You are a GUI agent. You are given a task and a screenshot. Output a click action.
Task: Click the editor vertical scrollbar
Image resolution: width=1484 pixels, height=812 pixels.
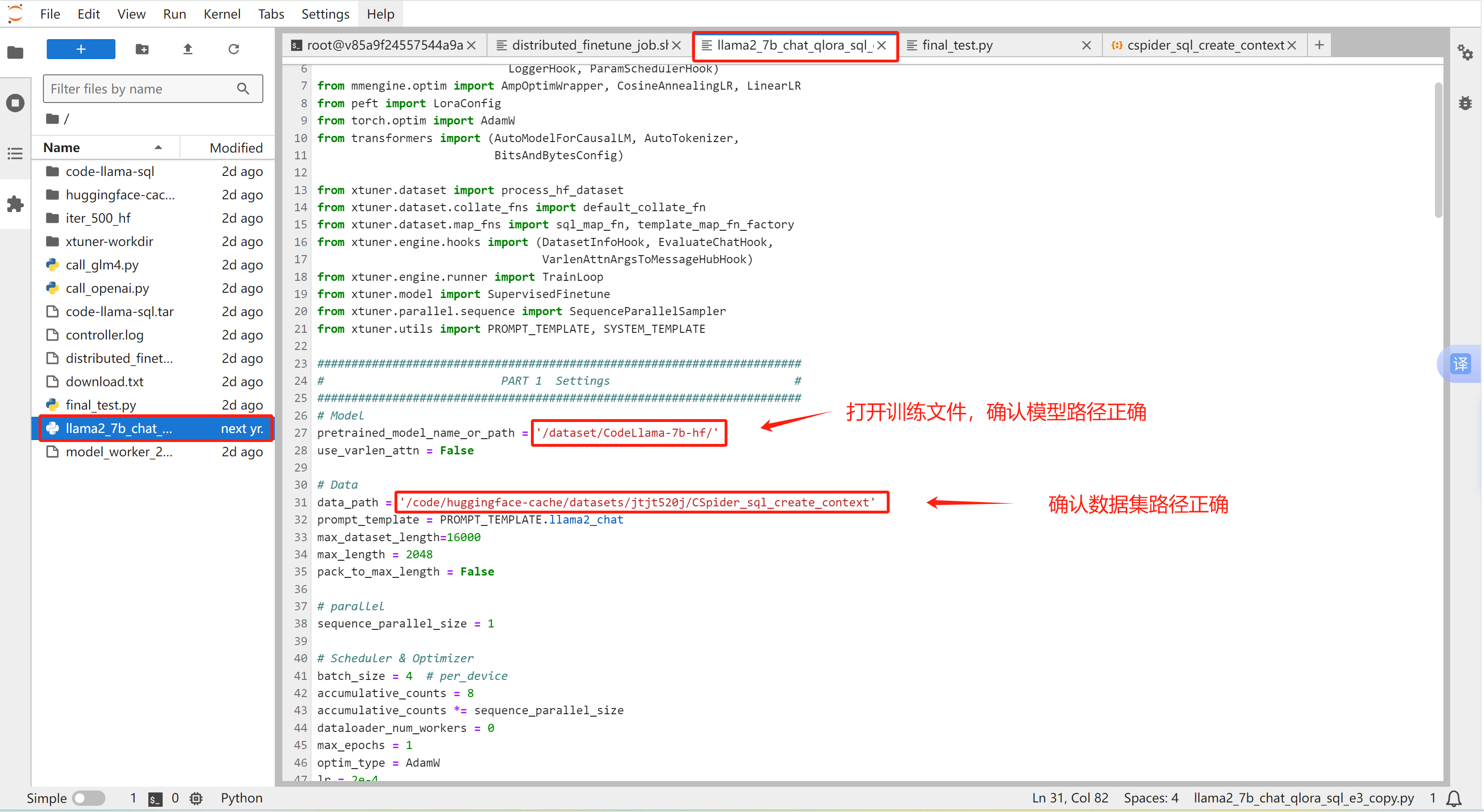click(x=1438, y=150)
